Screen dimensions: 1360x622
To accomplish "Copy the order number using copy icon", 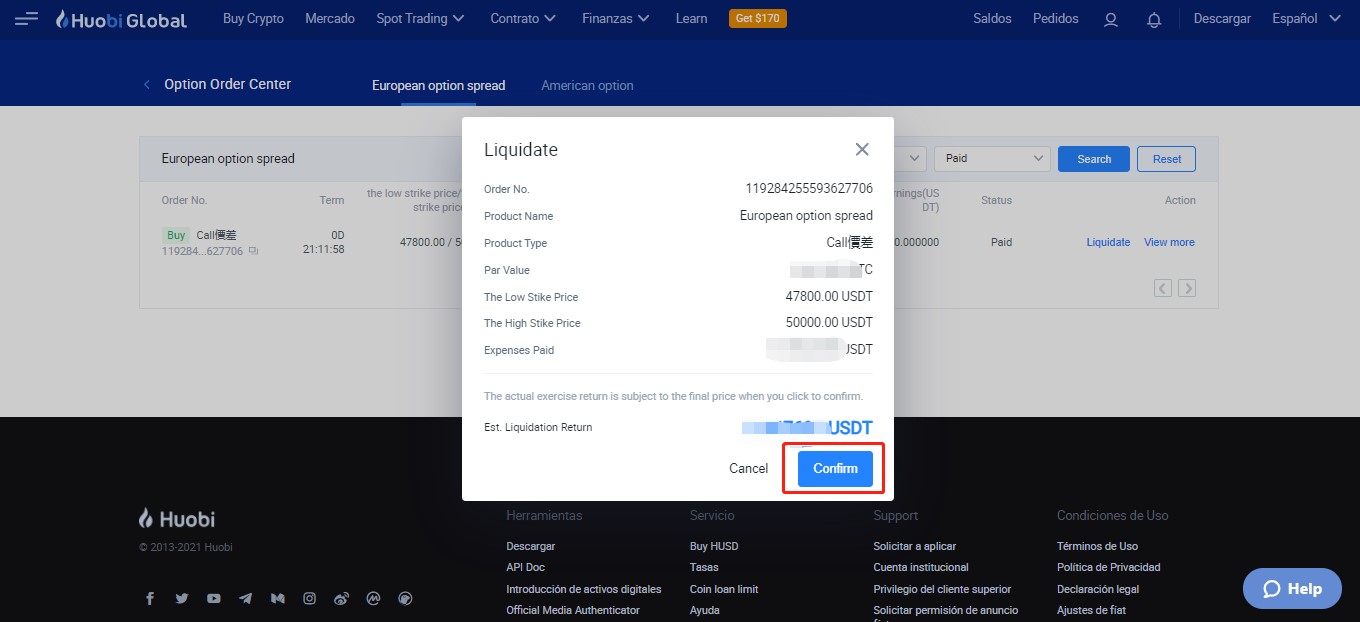I will pyautogui.click(x=253, y=251).
